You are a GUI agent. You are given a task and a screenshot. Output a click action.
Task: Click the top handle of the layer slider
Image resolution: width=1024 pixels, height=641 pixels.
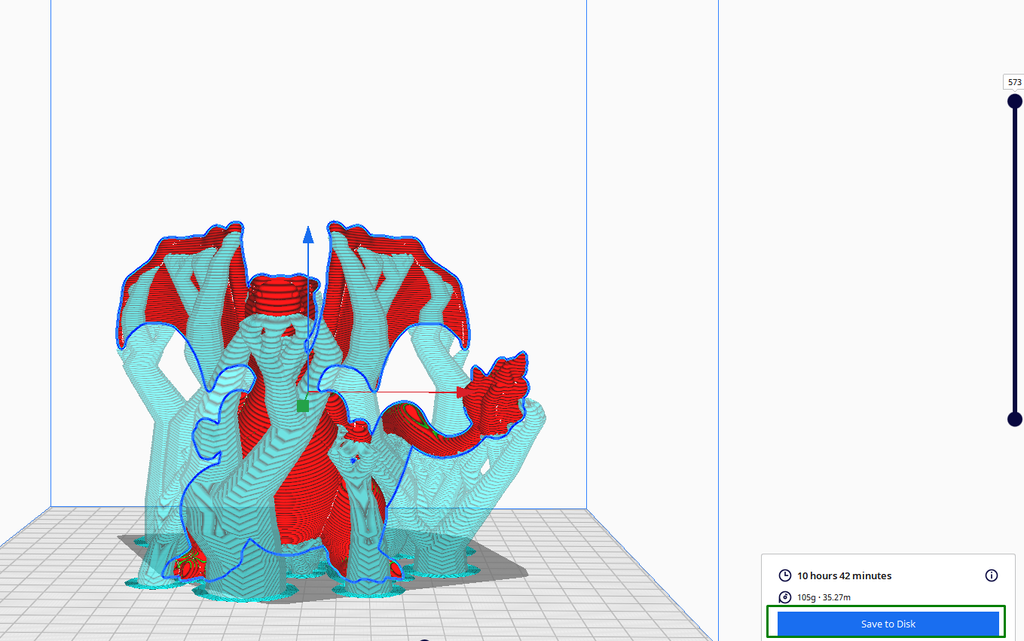pos(1014,100)
